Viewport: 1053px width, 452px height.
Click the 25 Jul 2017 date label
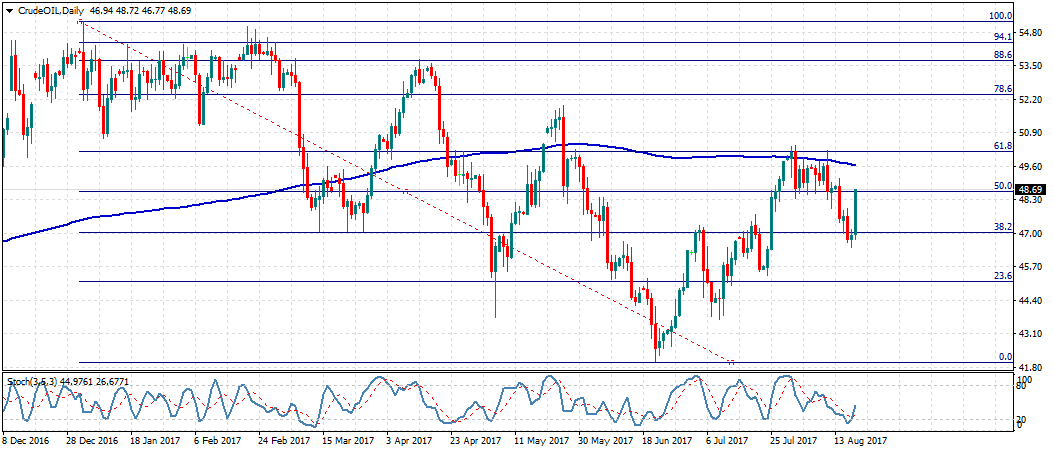[796, 439]
